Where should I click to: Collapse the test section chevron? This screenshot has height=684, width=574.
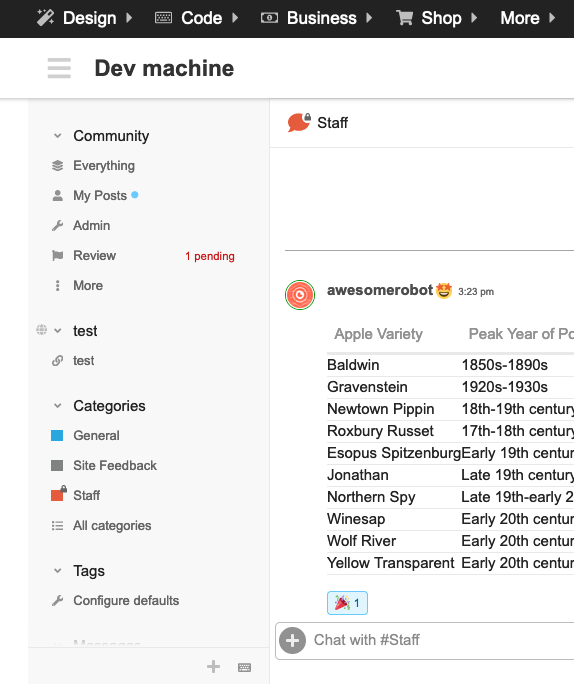point(58,331)
